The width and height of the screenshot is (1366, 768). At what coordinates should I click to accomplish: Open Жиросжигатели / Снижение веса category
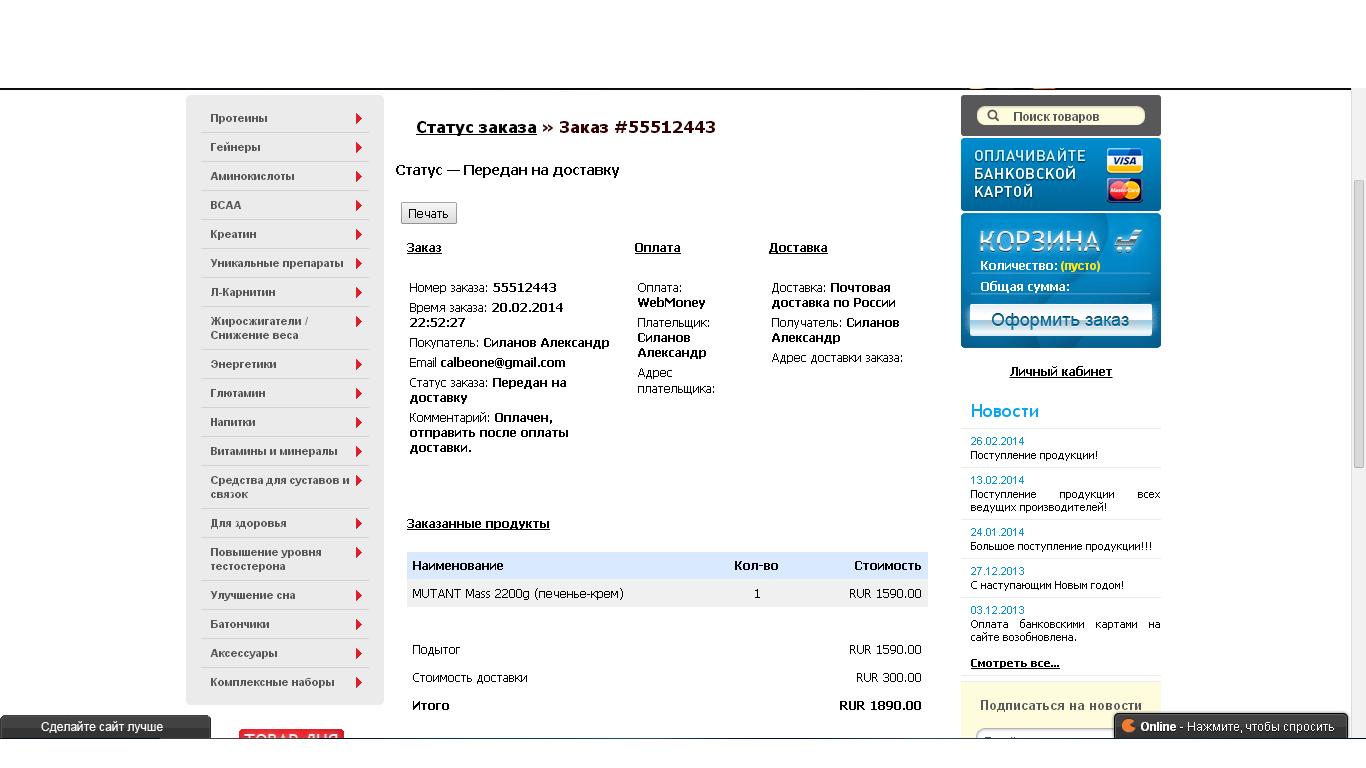pyautogui.click(x=259, y=328)
